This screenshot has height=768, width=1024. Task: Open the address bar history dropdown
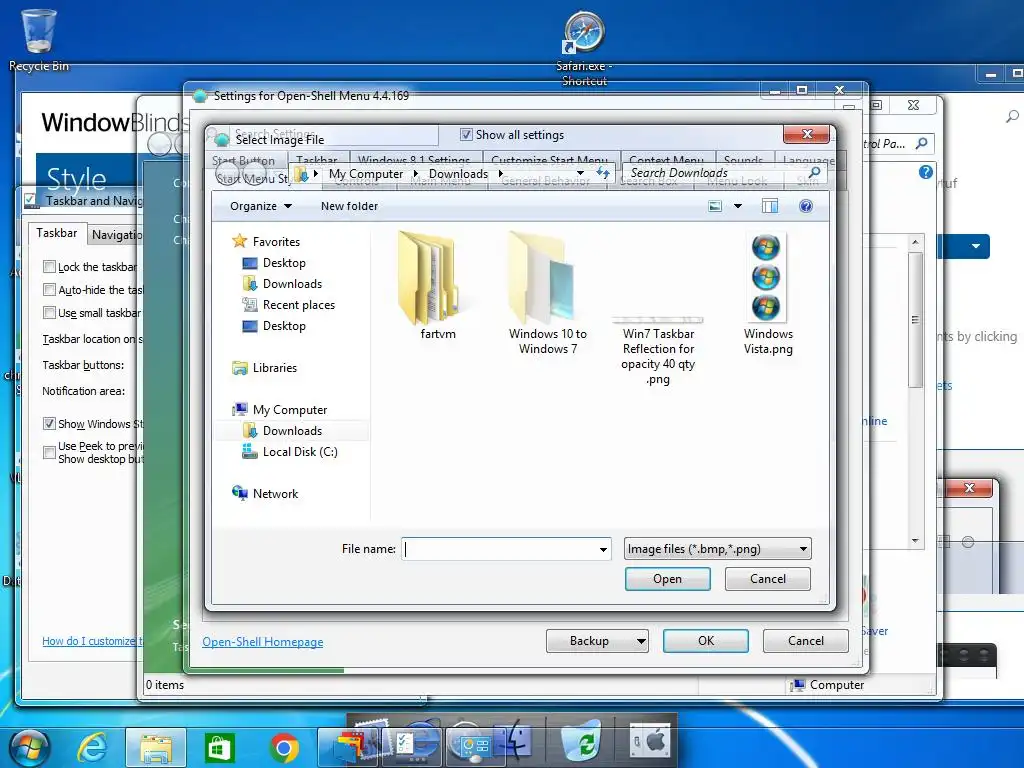580,173
